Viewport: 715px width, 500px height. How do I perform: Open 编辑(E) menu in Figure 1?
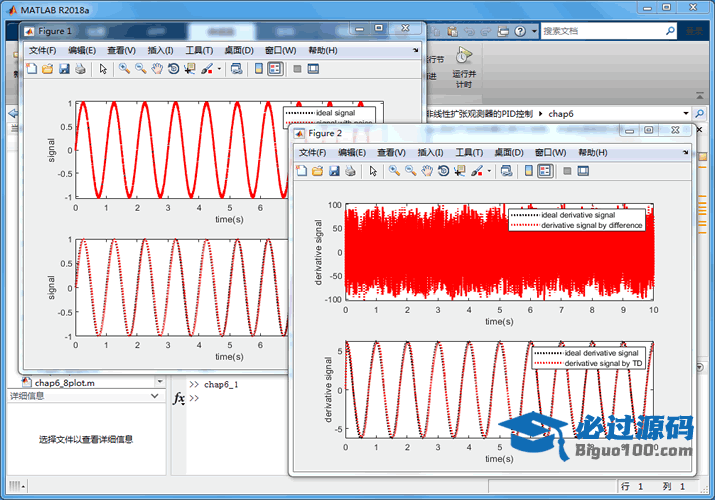coord(82,50)
